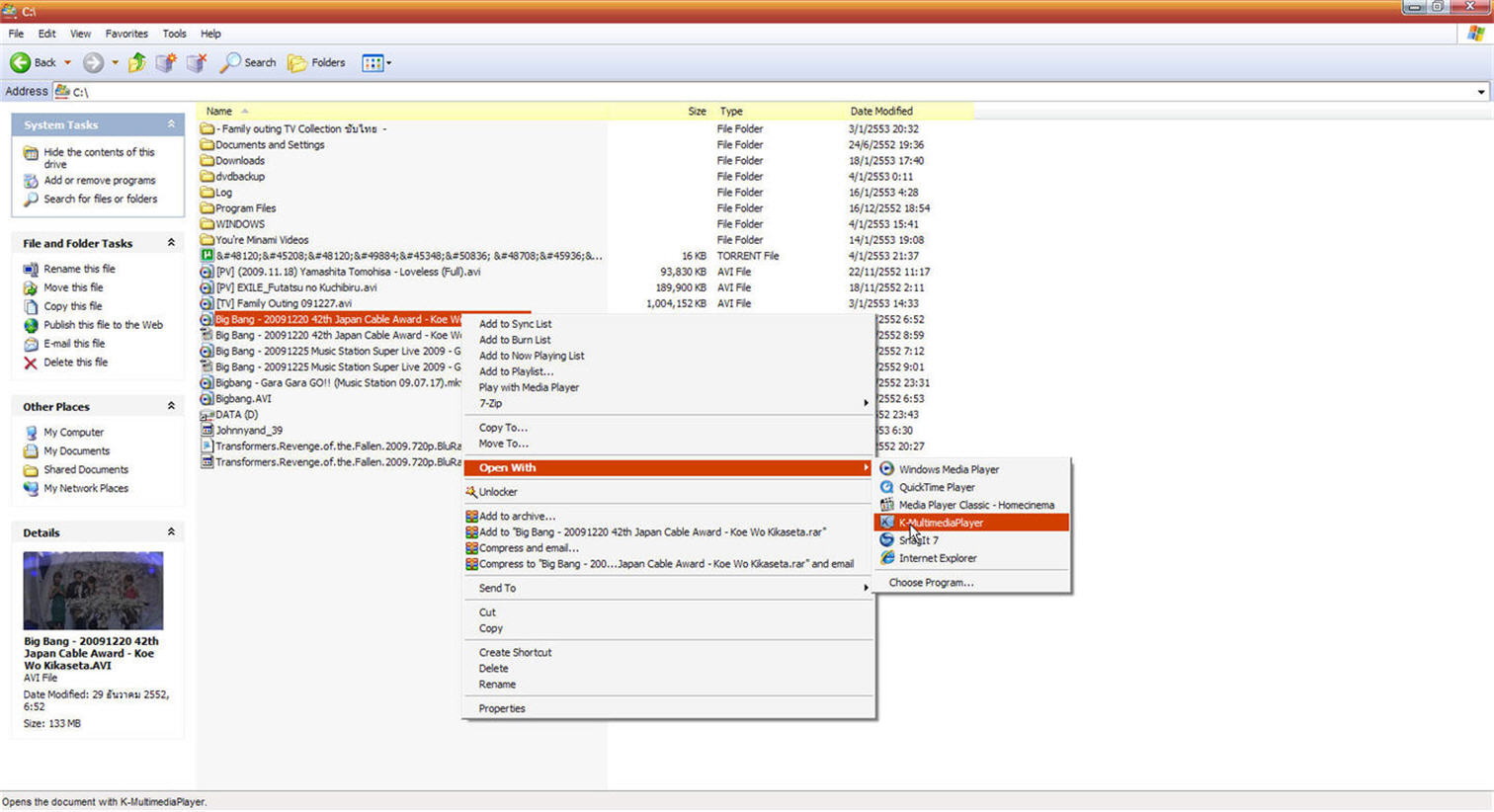The width and height of the screenshot is (1494, 812).
Task: Expand the Send To submenu
Action: coord(669,588)
